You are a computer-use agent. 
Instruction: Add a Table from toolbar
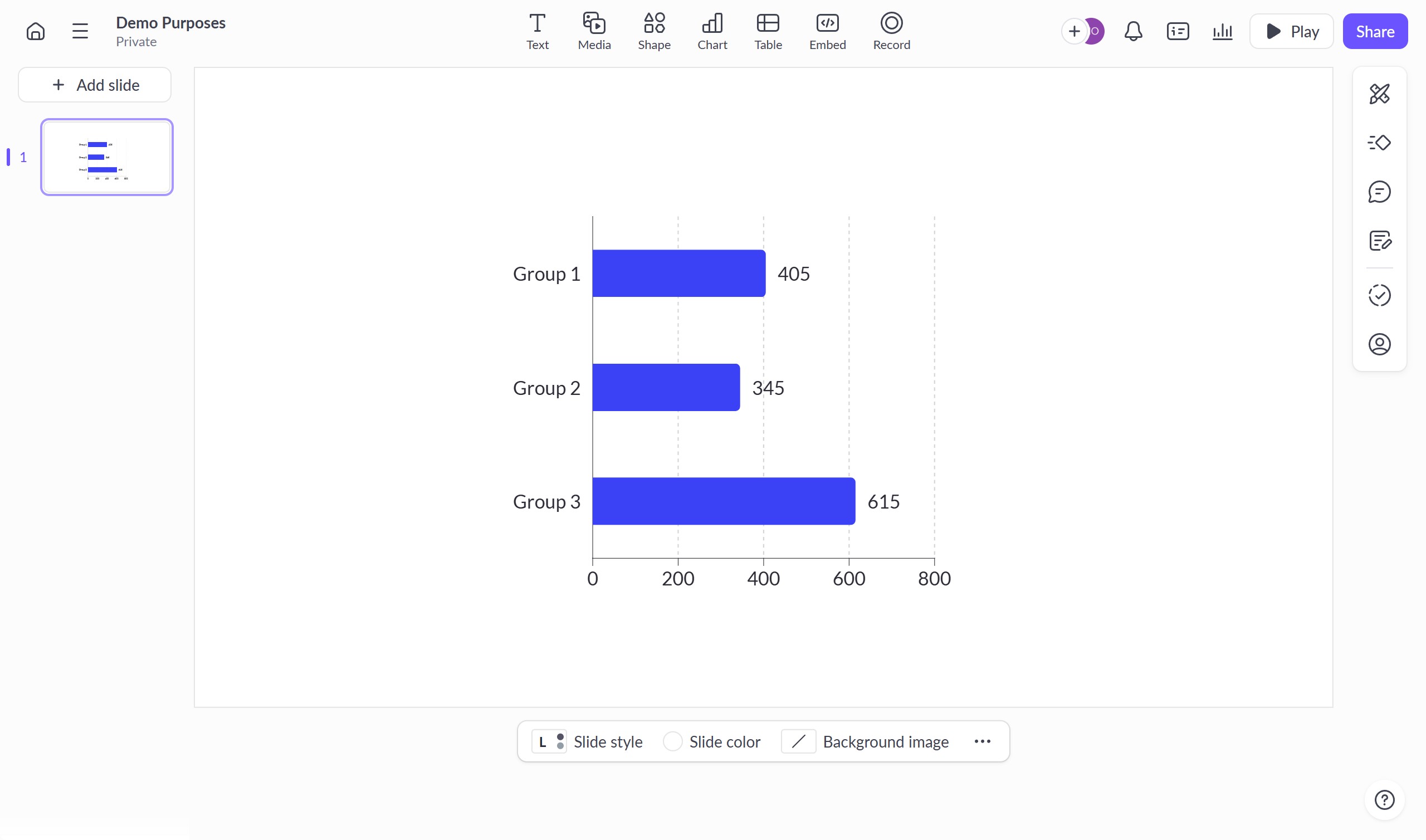click(768, 32)
